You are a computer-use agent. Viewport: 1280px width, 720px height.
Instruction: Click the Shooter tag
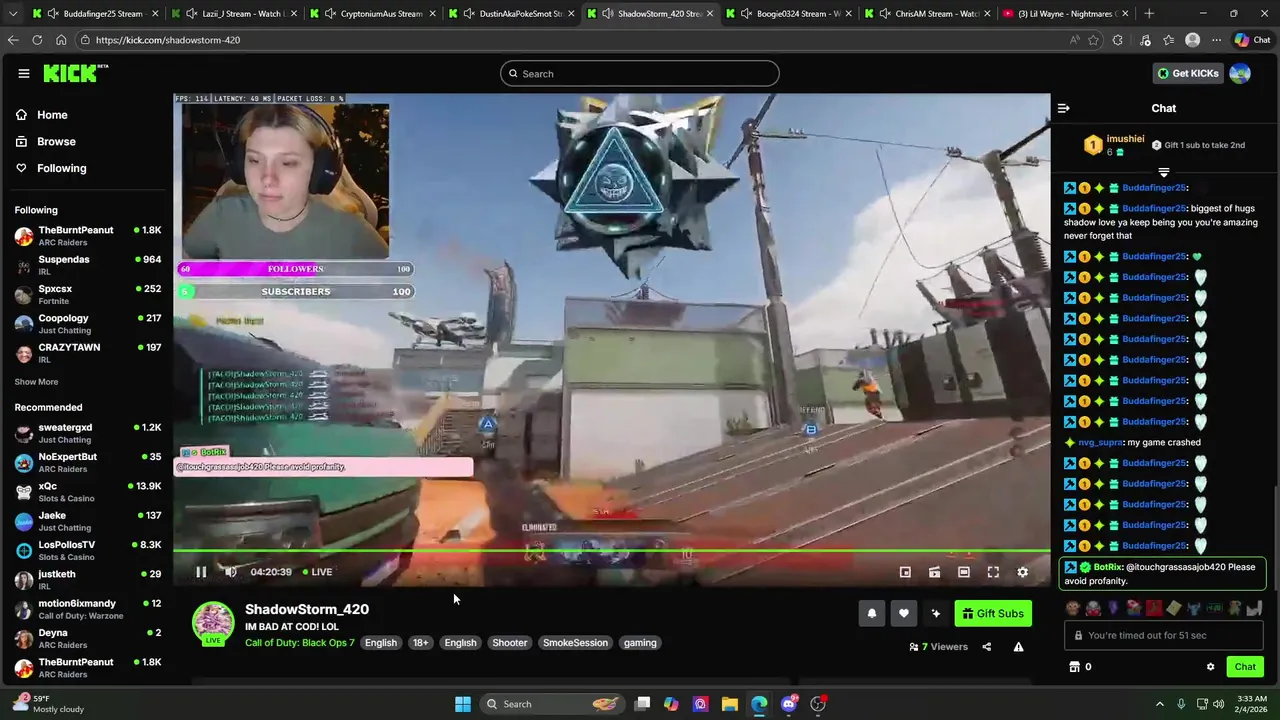click(510, 643)
